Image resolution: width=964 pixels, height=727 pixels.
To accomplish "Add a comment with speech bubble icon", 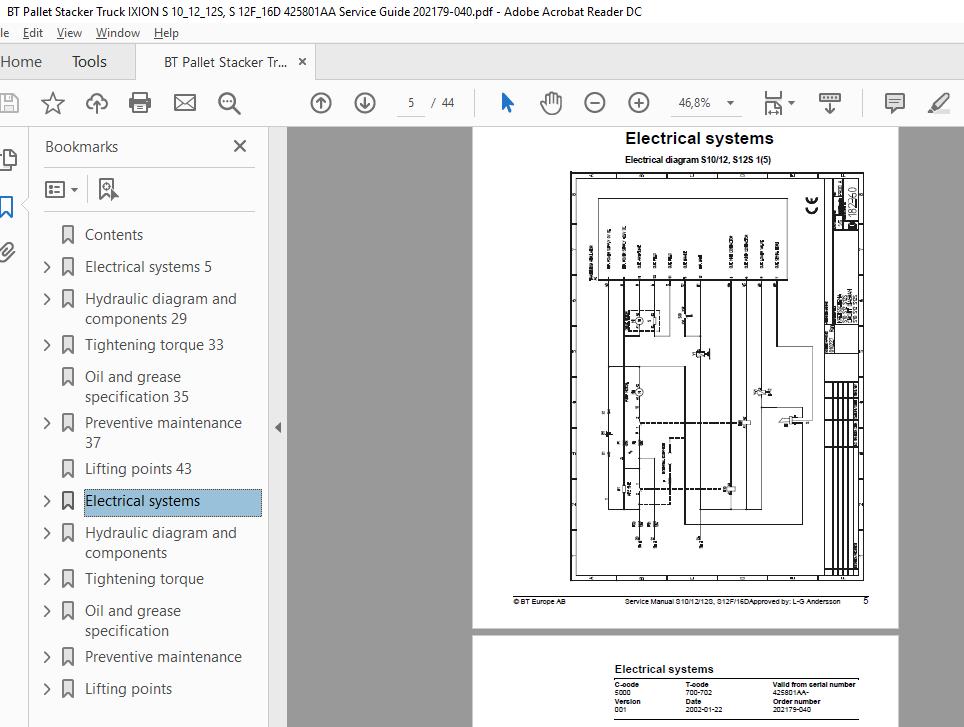I will (x=894, y=103).
